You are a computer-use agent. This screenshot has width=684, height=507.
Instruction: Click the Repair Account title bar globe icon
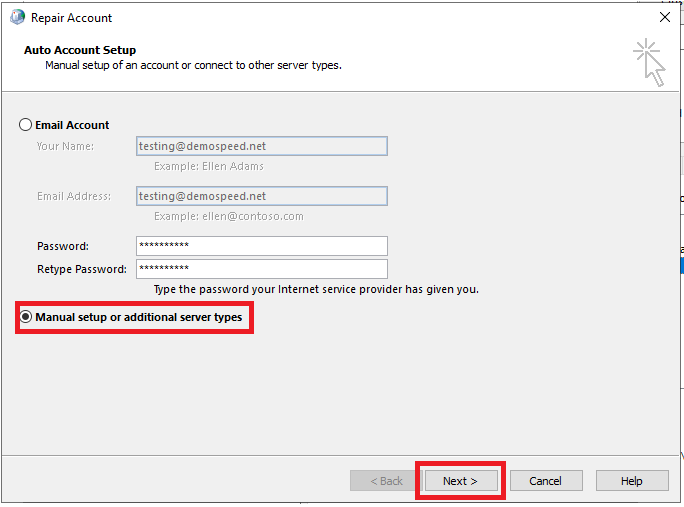click(x=15, y=17)
